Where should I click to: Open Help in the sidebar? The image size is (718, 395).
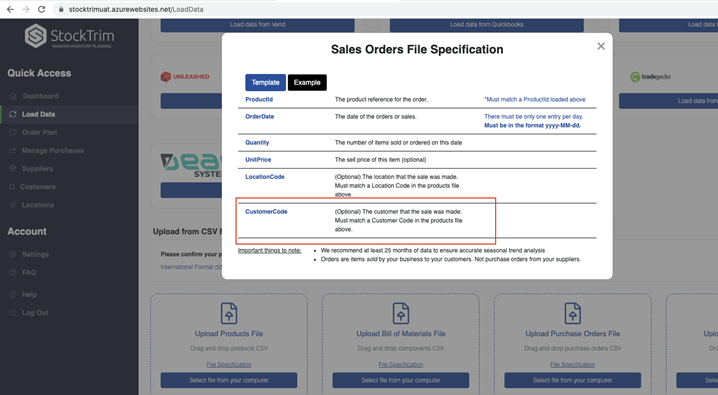(29, 295)
